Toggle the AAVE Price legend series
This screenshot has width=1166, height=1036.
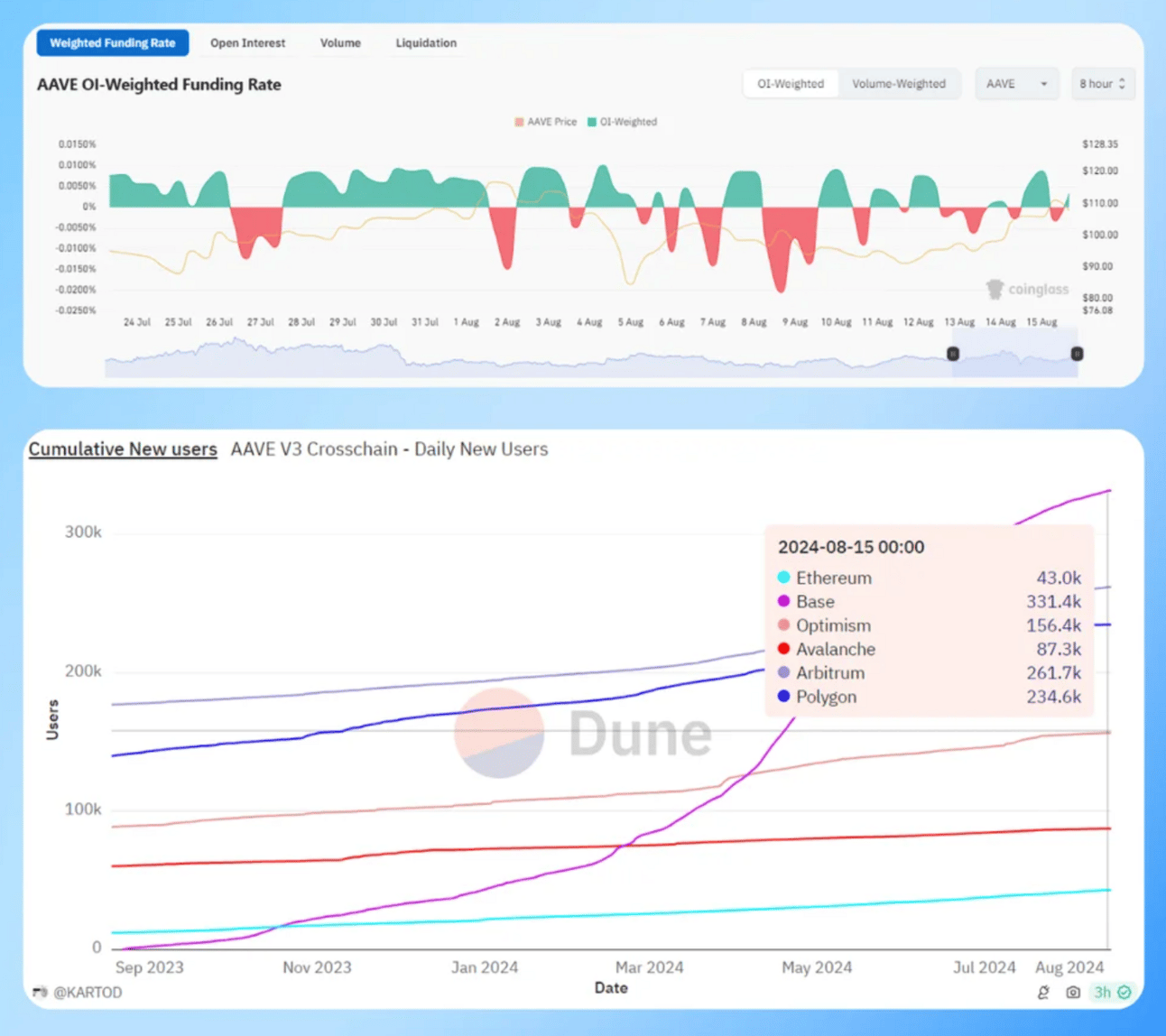click(x=545, y=122)
